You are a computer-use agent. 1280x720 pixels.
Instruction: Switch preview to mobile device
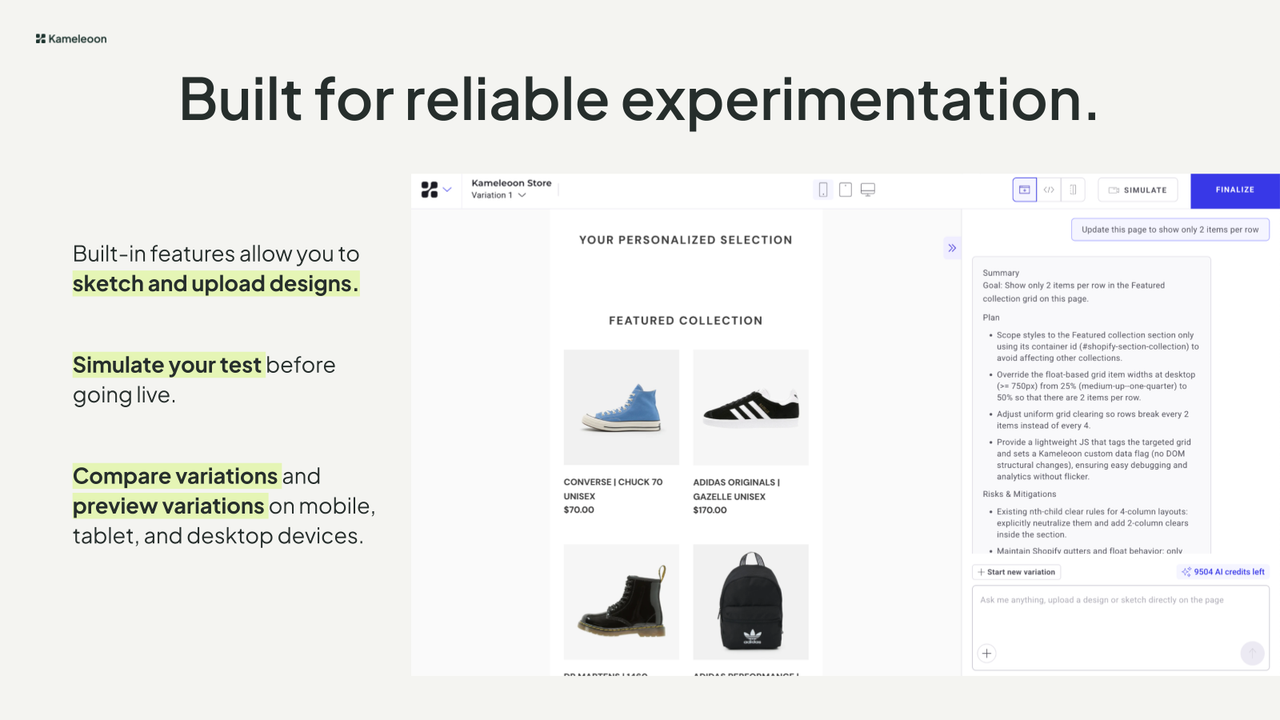click(x=823, y=190)
